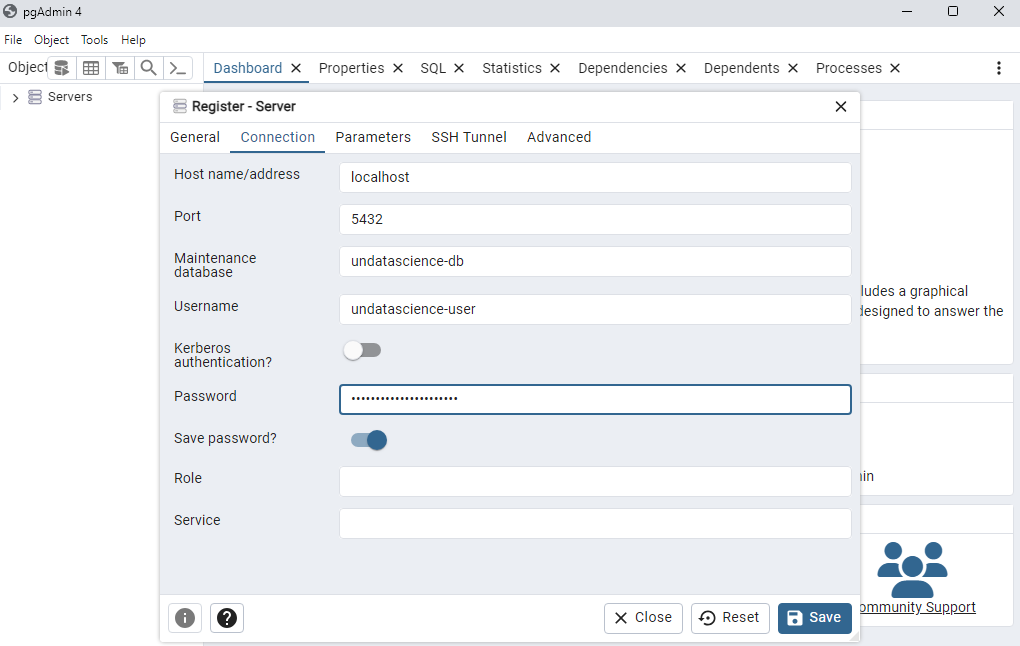1020x646 pixels.
Task: Enable the Kerberos authentication toggle
Action: tap(362, 350)
